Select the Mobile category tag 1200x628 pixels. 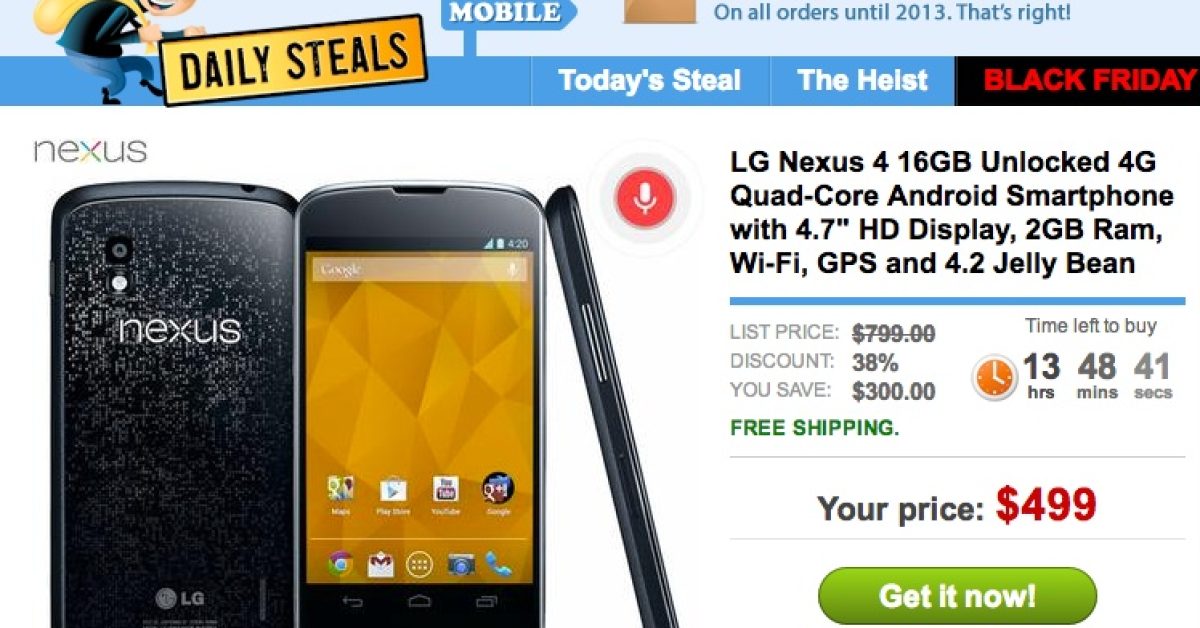pyautogui.click(x=507, y=14)
